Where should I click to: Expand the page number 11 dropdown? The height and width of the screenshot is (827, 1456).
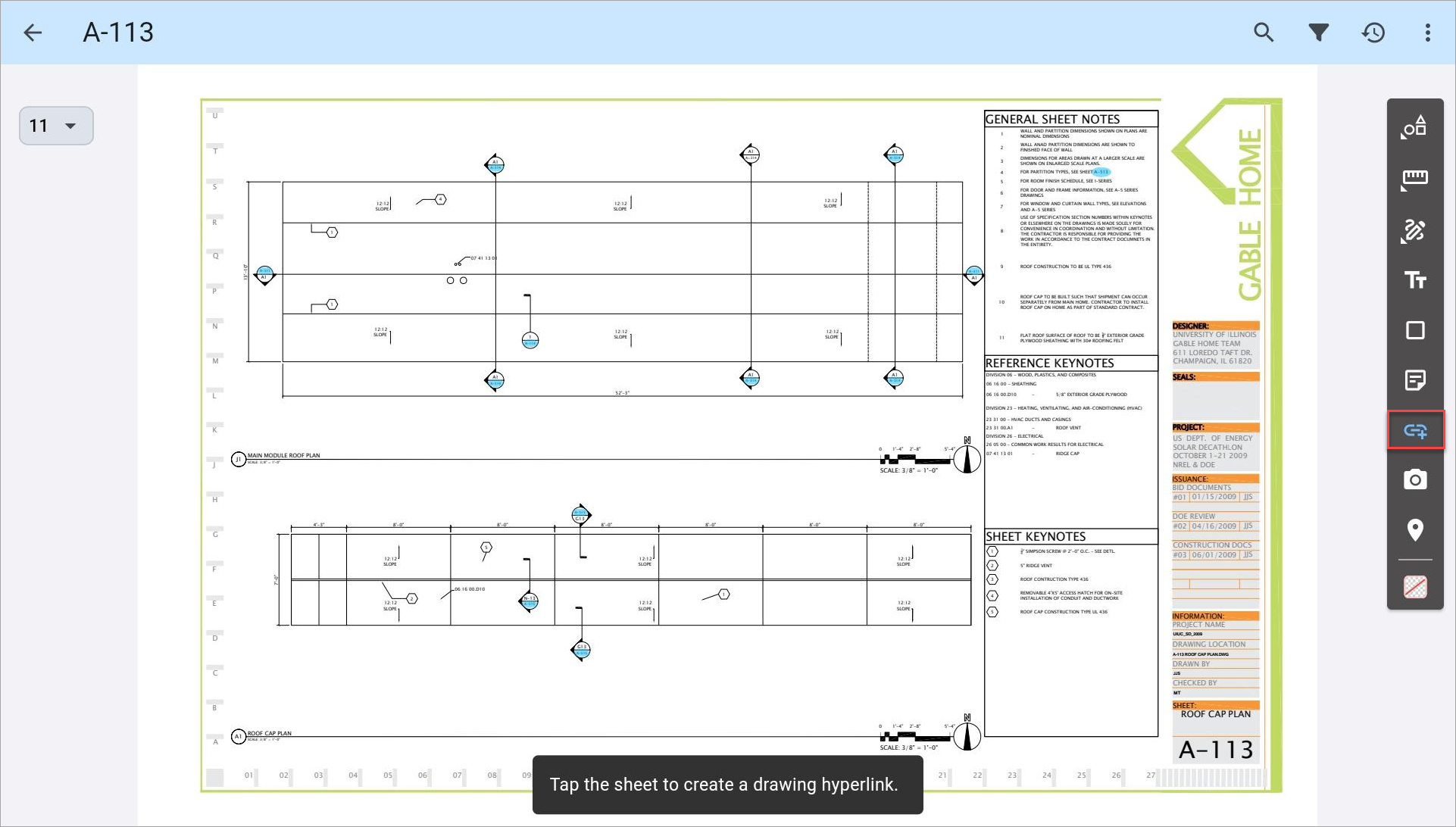coord(55,126)
